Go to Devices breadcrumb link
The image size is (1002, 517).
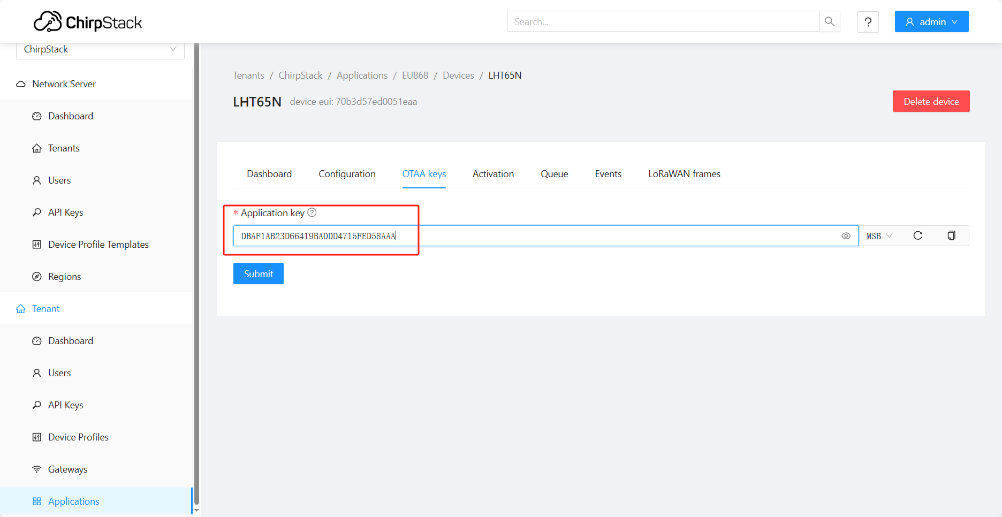pos(459,75)
